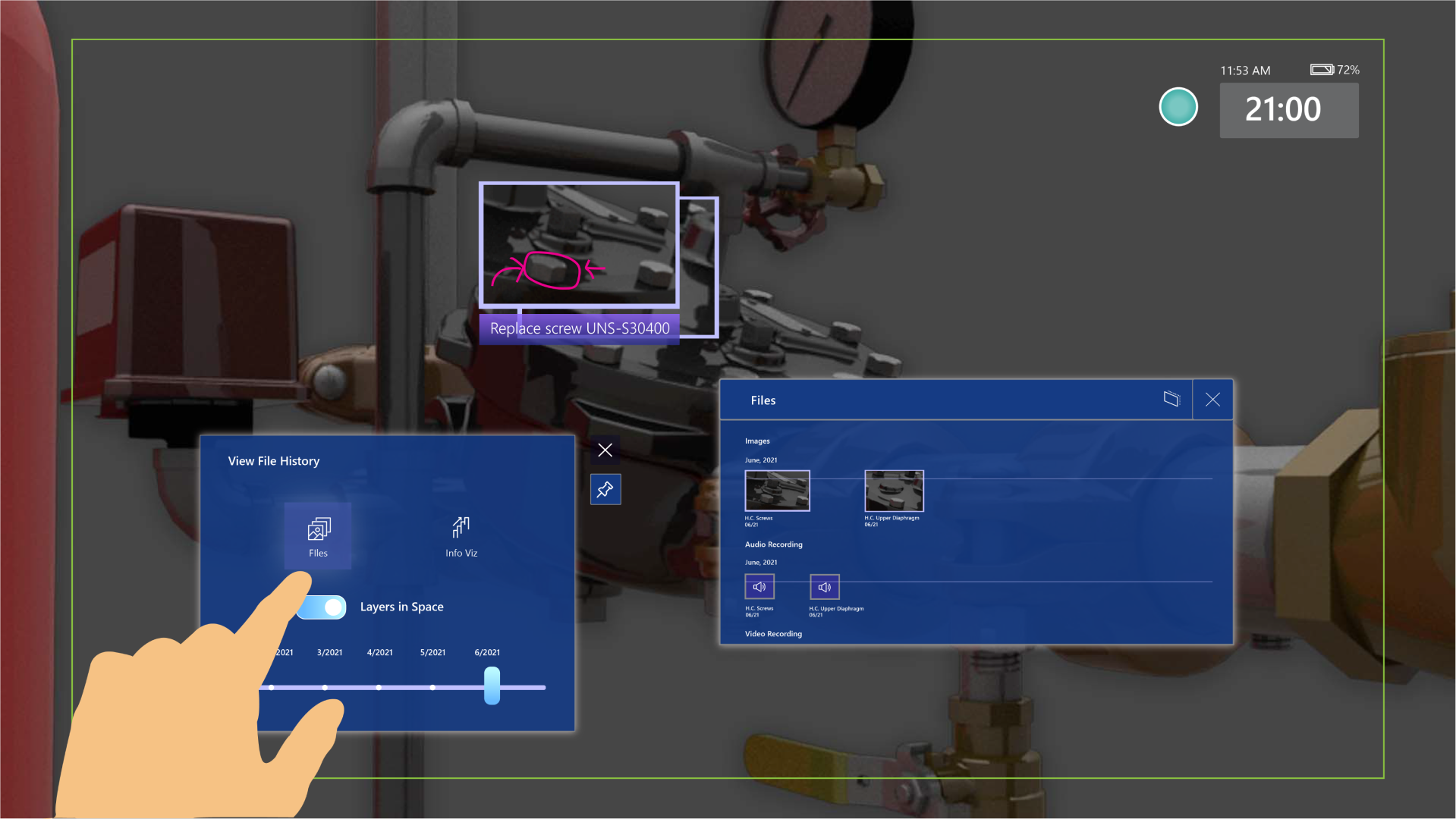Select the 'Replace screw UNS-S30400' annotation label
Screen dimensions: 1456x819
[580, 329]
